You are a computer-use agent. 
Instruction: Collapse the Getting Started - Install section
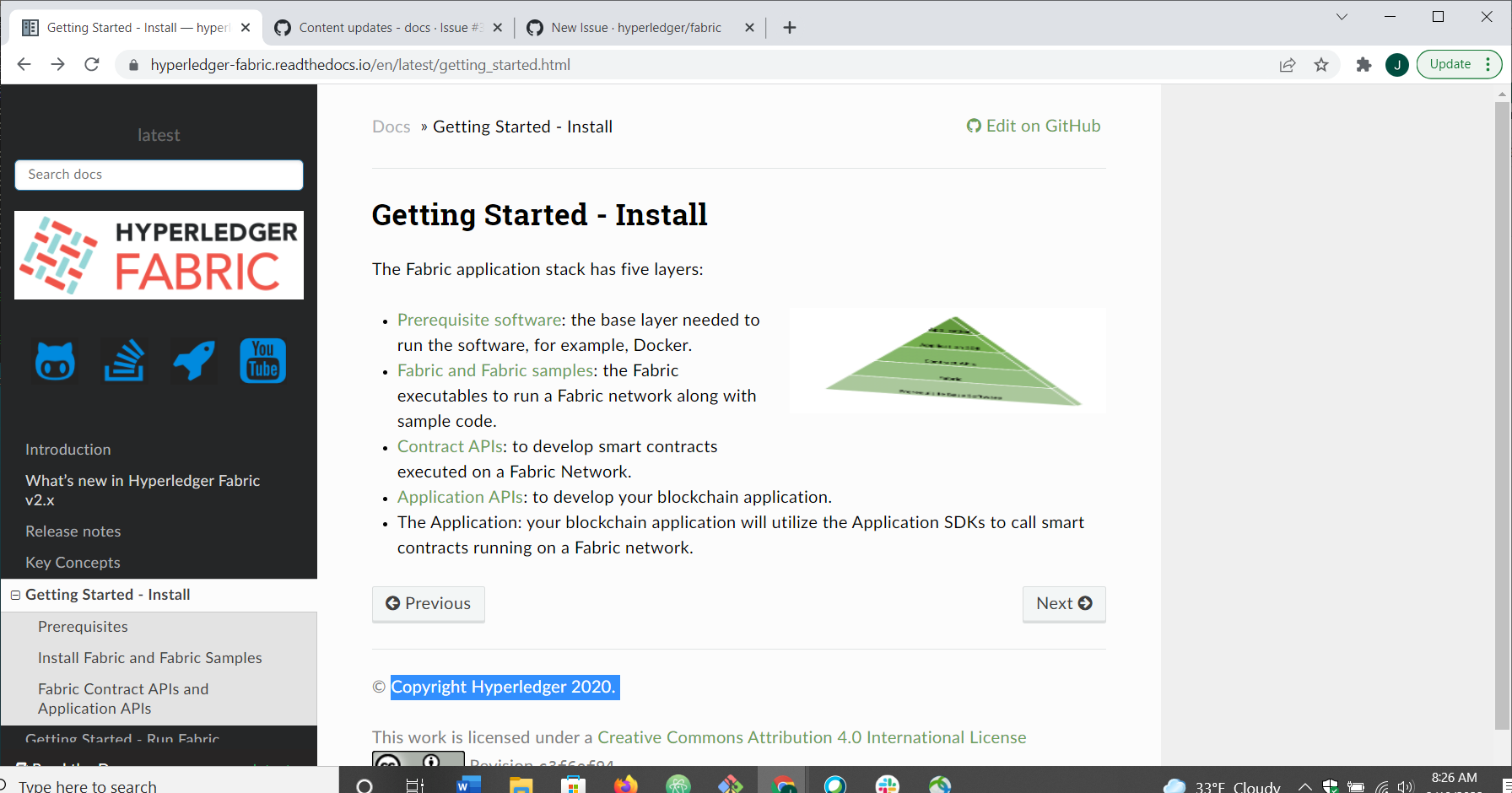pos(14,595)
